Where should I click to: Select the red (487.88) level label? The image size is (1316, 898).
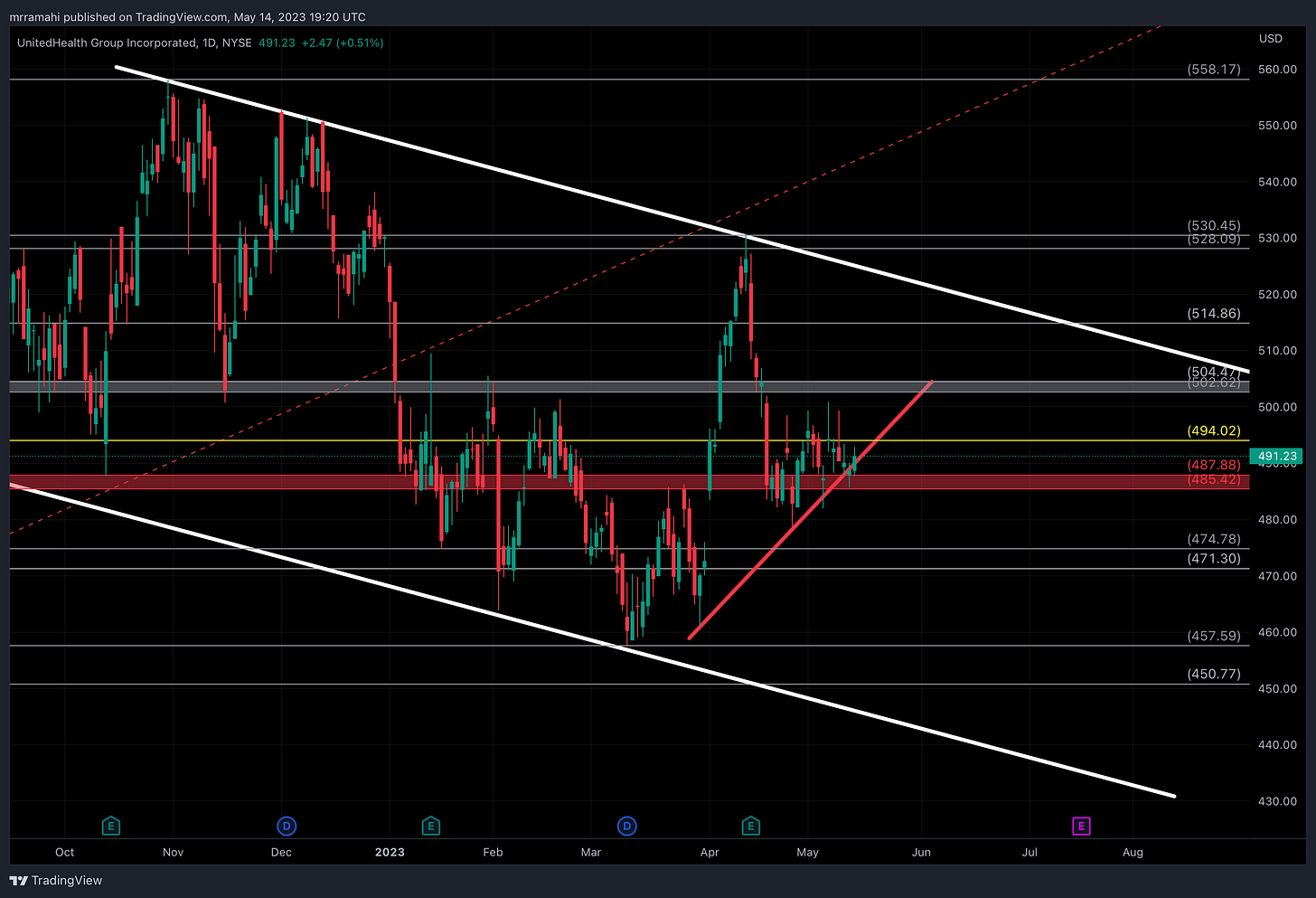point(1214,465)
